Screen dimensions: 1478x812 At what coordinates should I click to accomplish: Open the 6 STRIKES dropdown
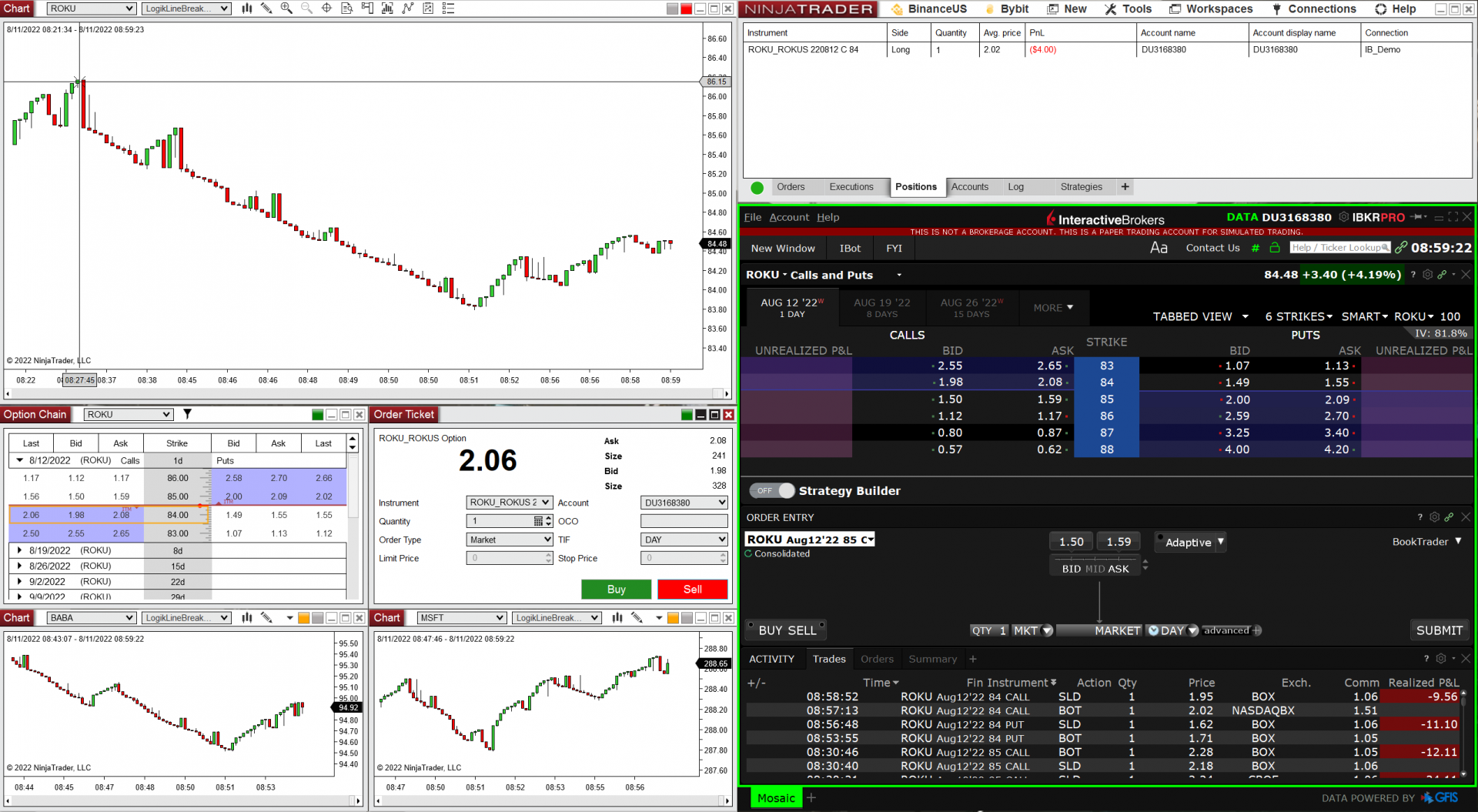click(1299, 316)
